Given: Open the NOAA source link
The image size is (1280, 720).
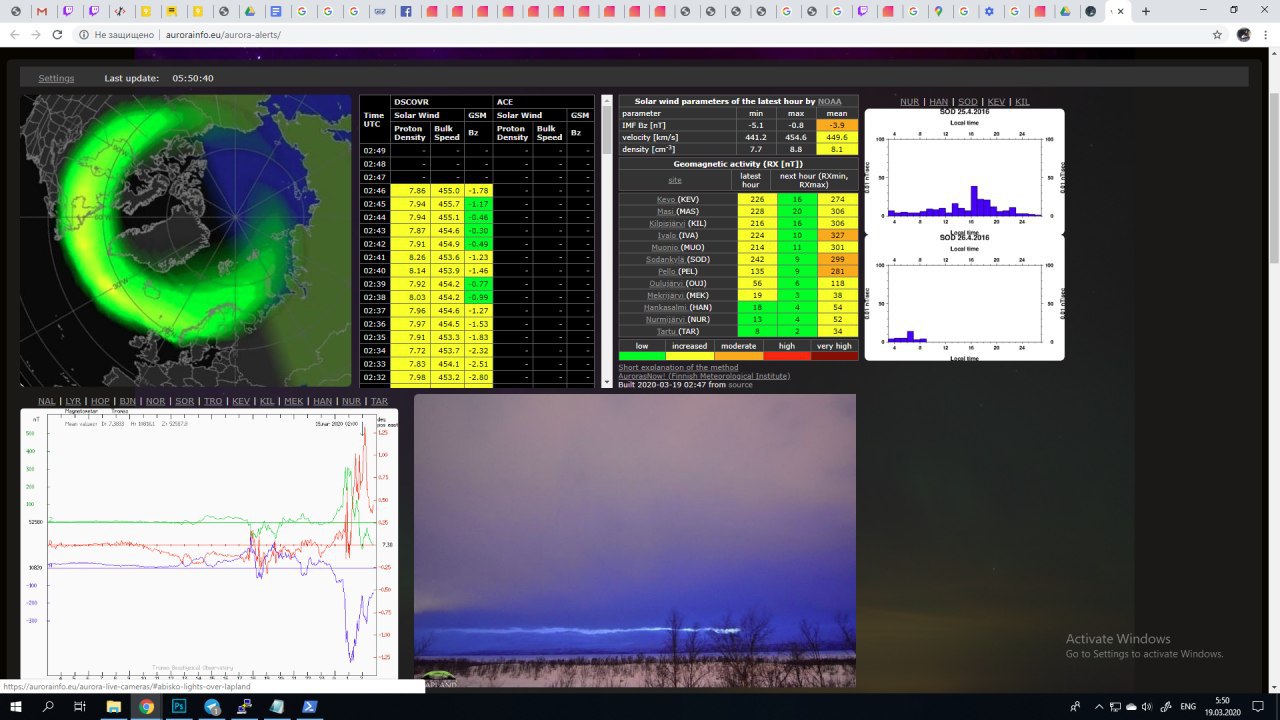Looking at the screenshot, I should (830, 101).
